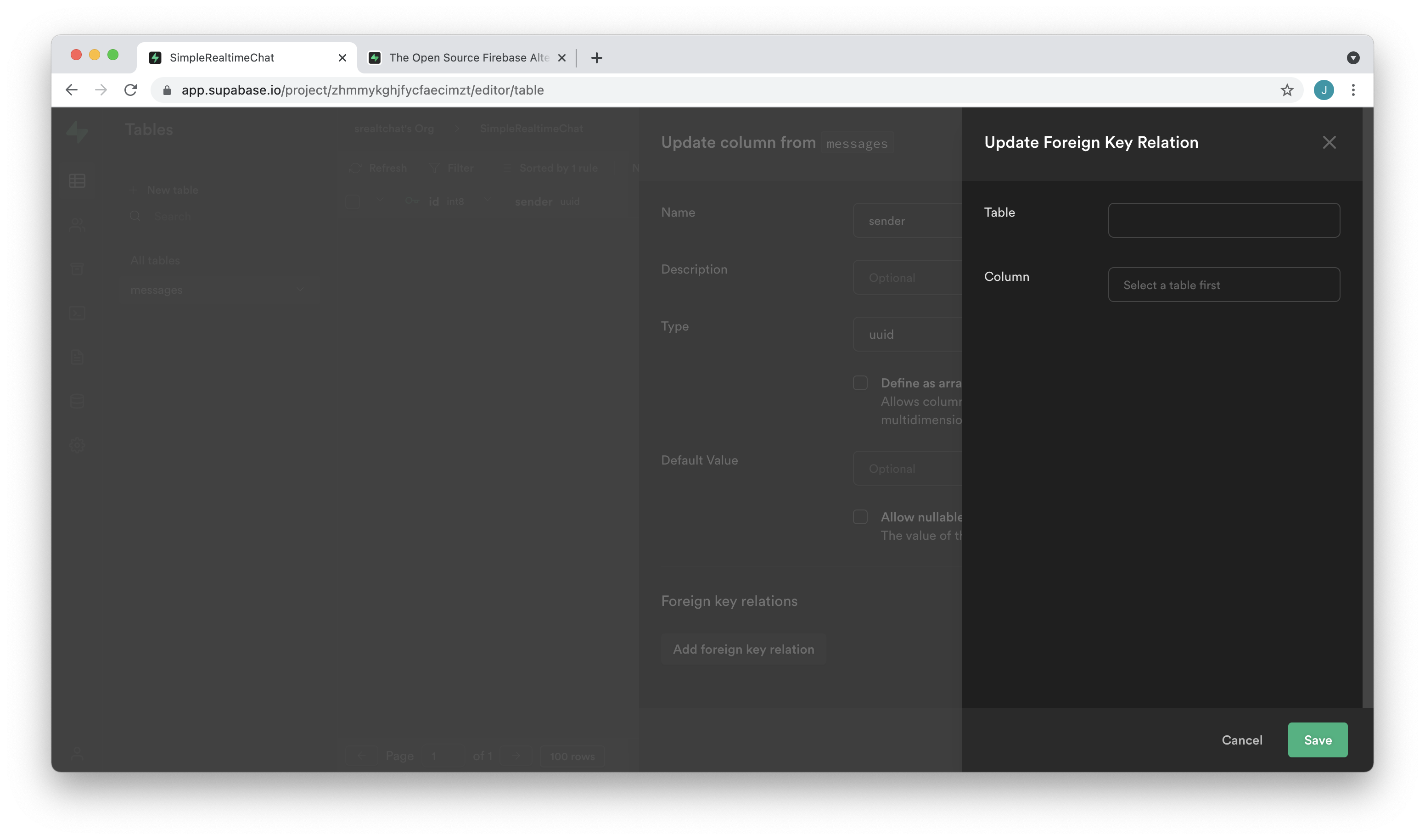
Task: Open the SQL editor sidebar icon
Action: tap(77, 313)
